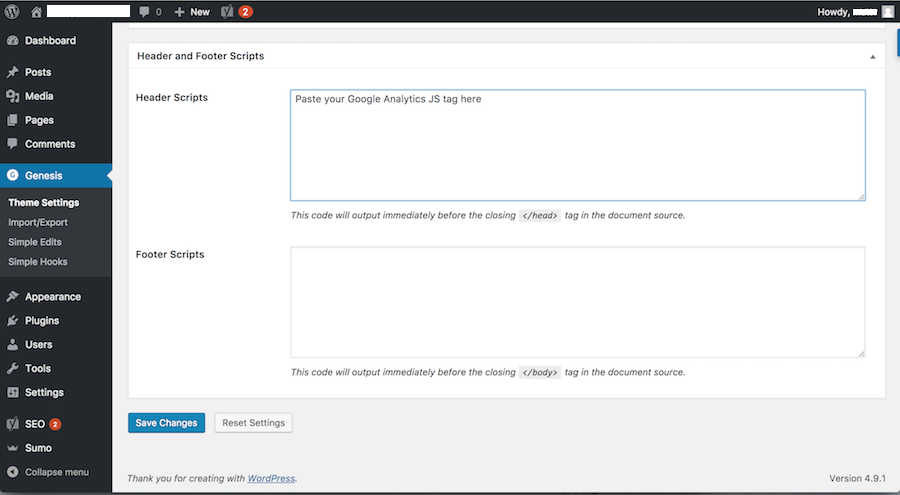The image size is (900, 495).
Task: Open comments bubble in admin bar
Action: (144, 11)
